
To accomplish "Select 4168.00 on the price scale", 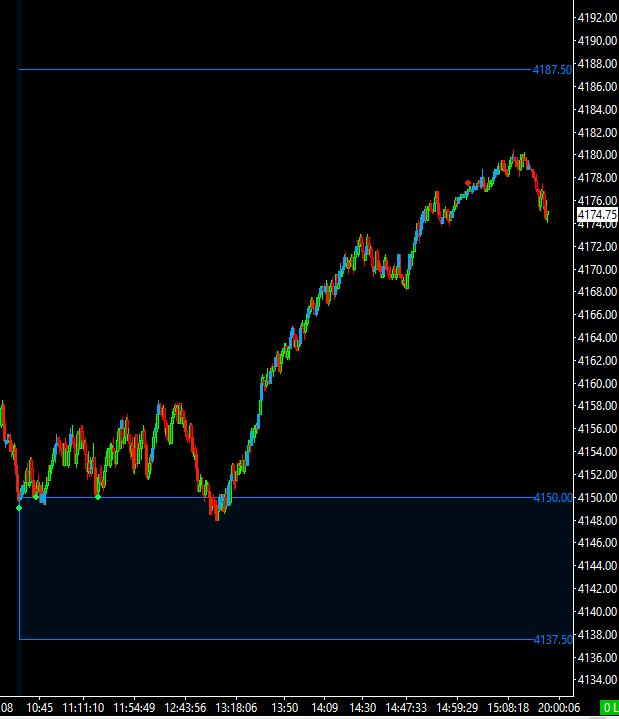I will 597,292.
